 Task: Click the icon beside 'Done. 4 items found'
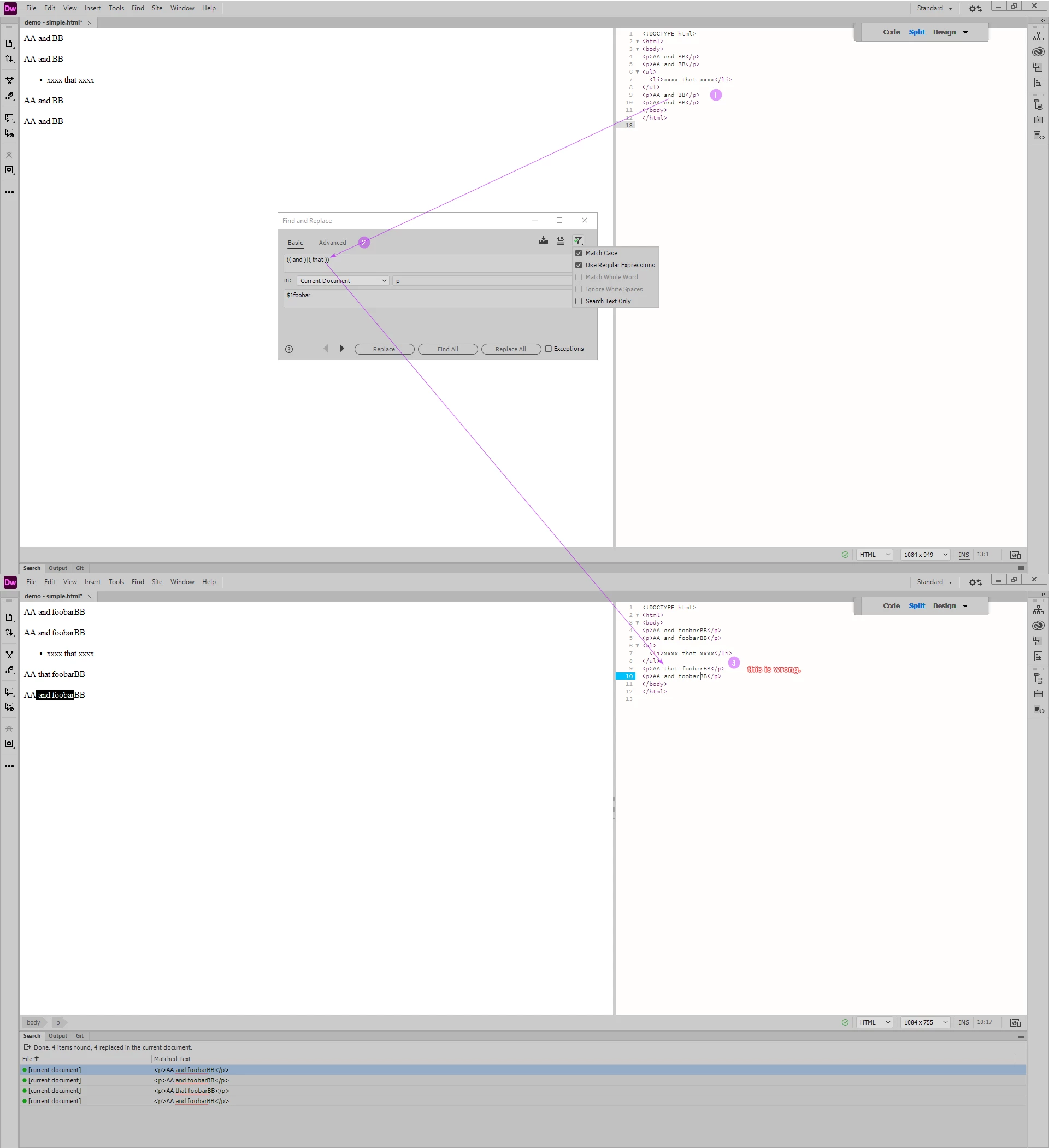[x=27, y=1047]
